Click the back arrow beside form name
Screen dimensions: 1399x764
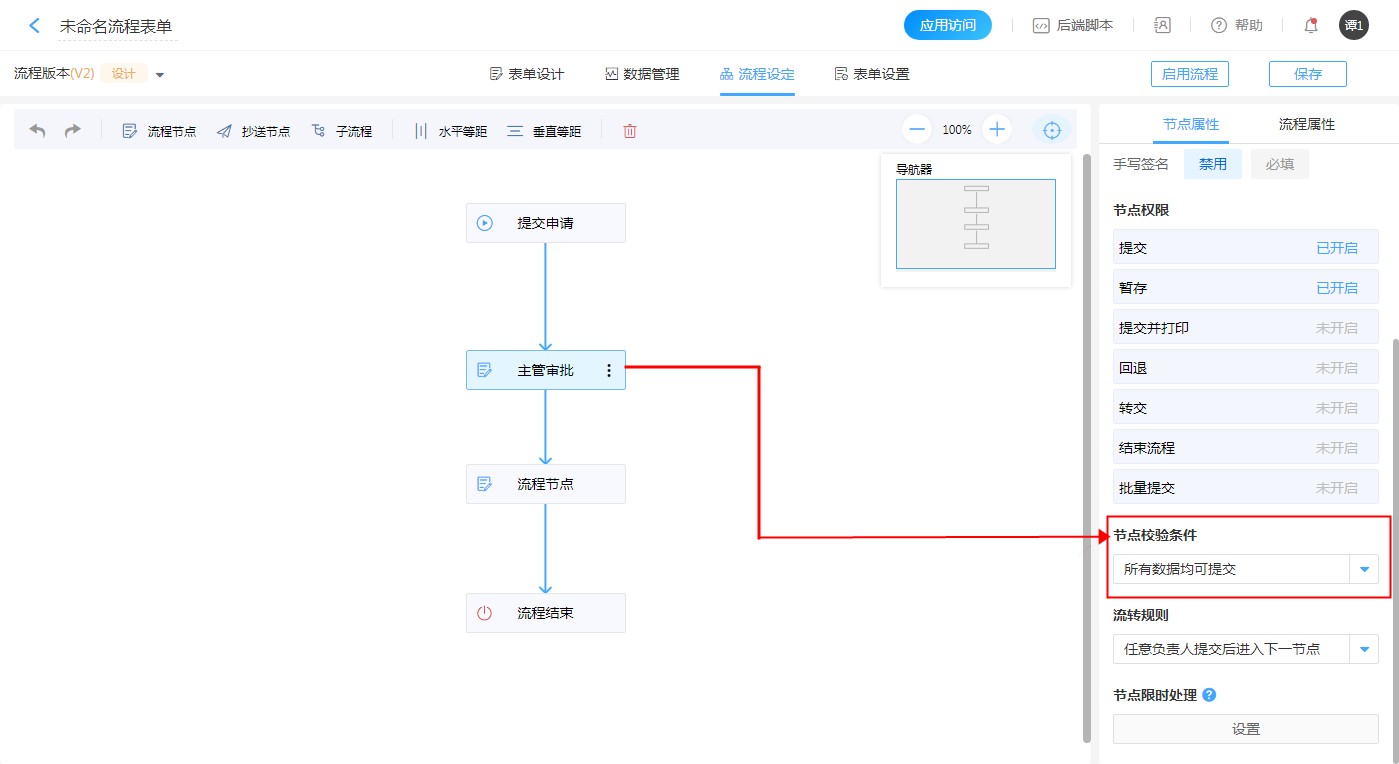click(x=35, y=26)
